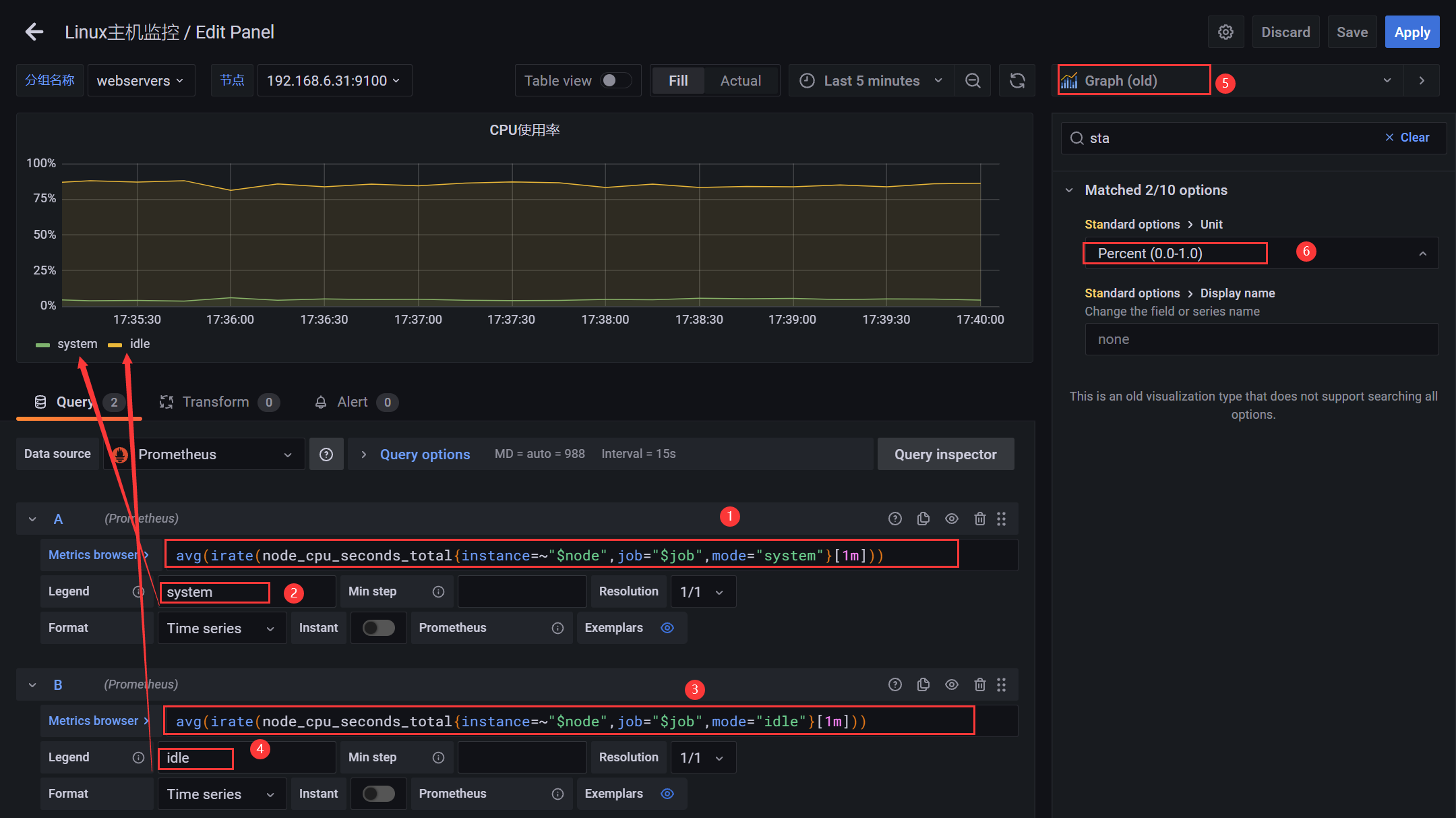Refresh the dashboard with refresh icon
This screenshot has height=818, width=1456.
click(1017, 81)
